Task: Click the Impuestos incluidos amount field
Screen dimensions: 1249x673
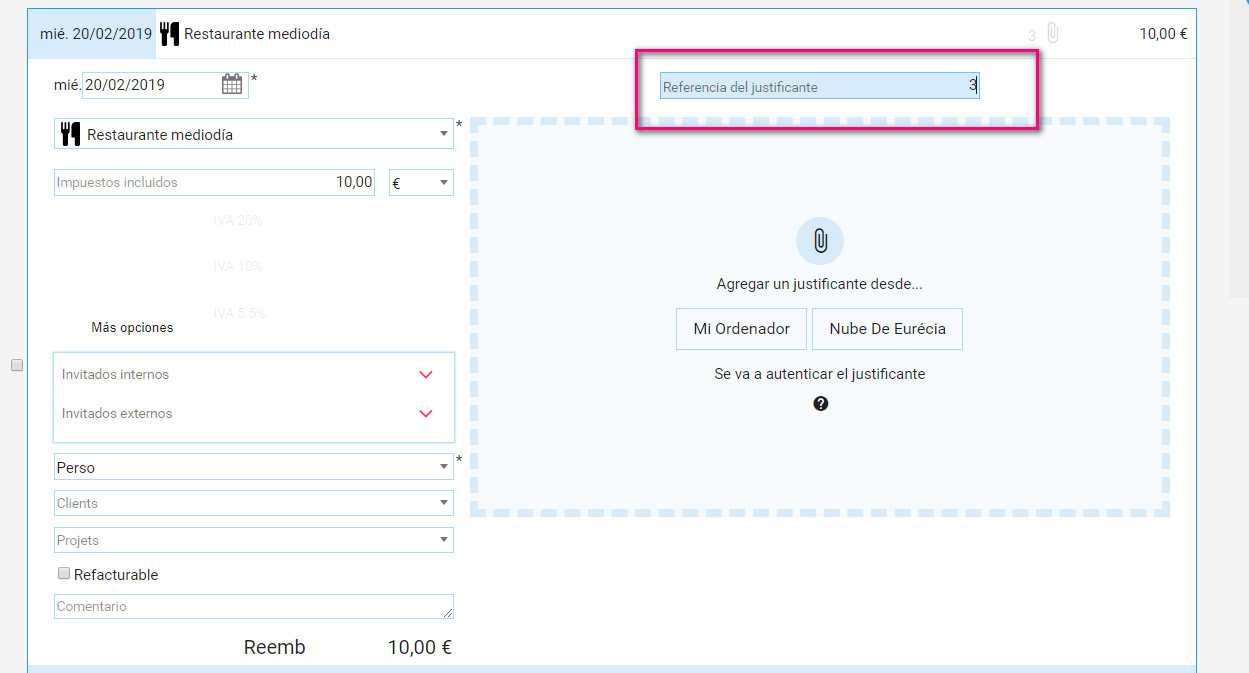Action: click(214, 183)
